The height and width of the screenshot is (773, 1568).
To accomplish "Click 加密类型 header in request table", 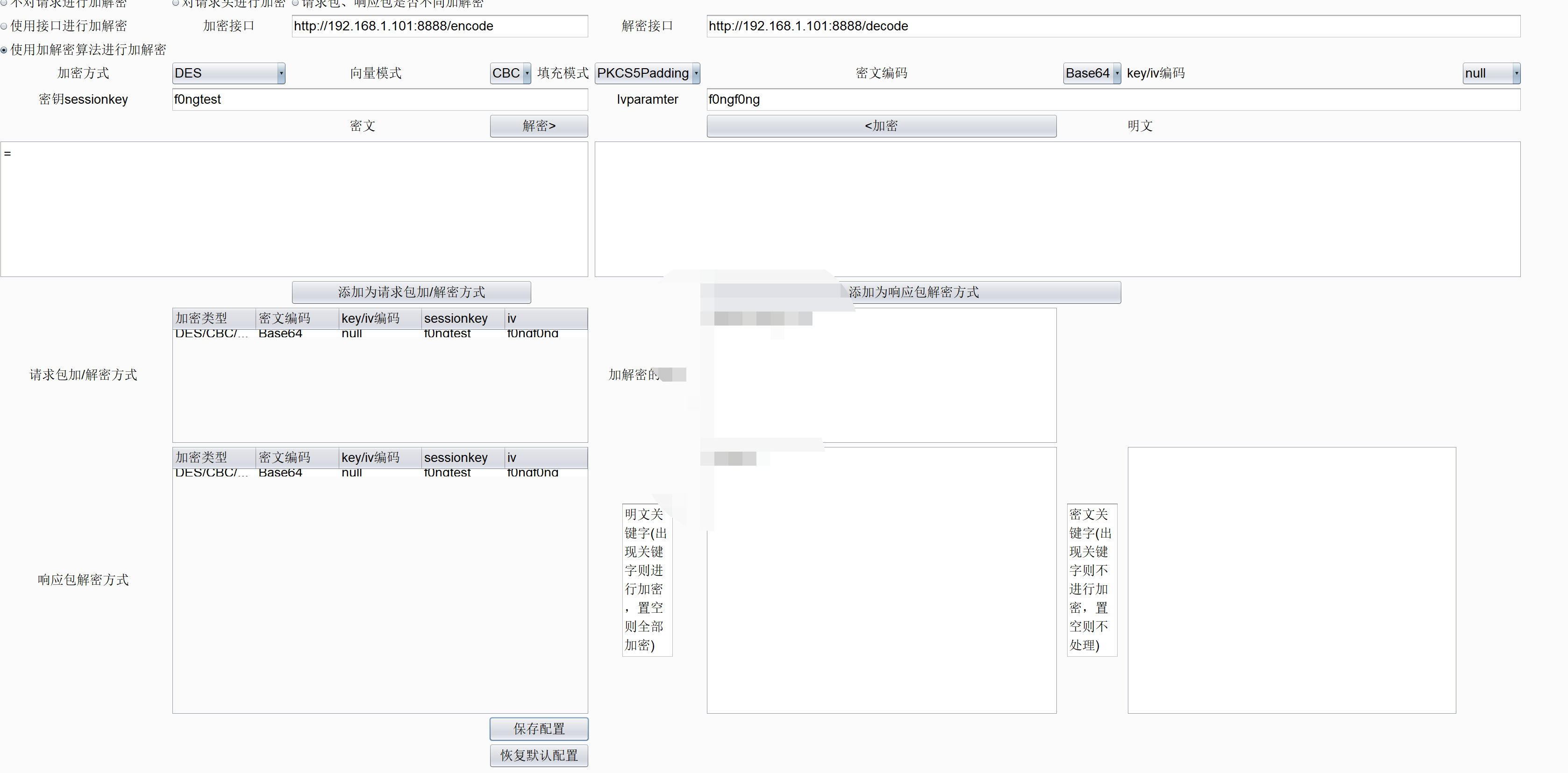I will click(x=214, y=319).
